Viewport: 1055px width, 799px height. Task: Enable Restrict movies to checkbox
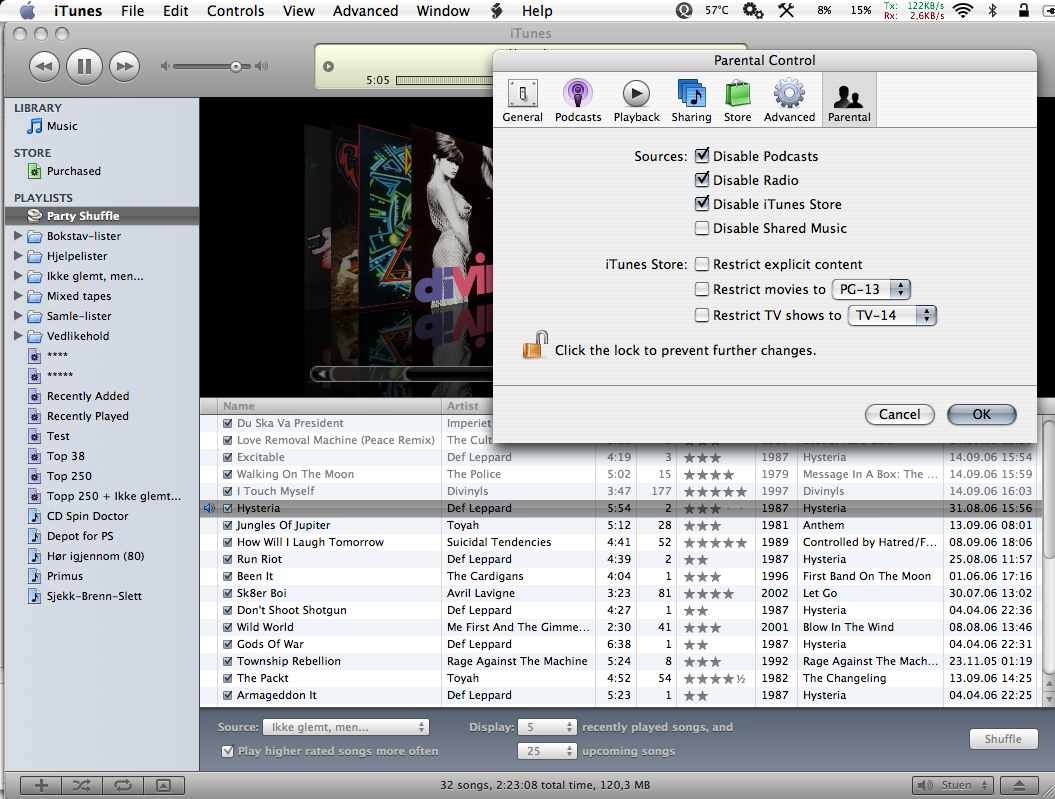702,289
